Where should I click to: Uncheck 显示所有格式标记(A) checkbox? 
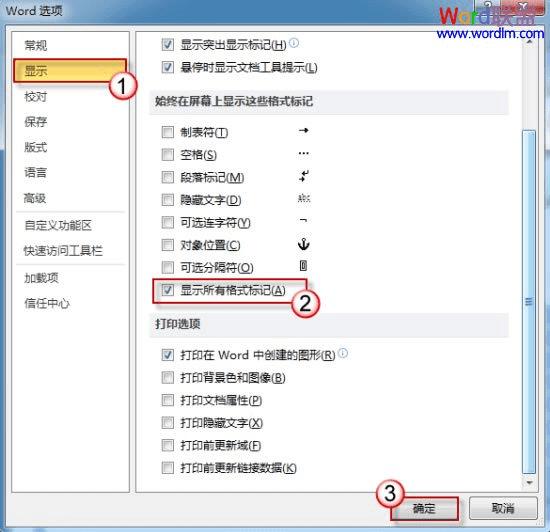pos(167,290)
